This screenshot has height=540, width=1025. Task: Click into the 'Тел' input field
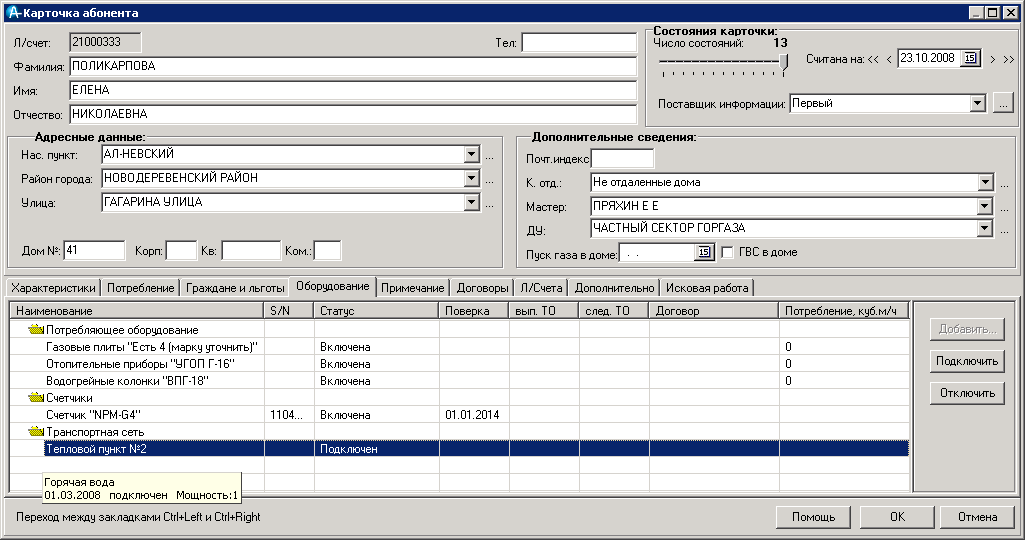(x=578, y=43)
